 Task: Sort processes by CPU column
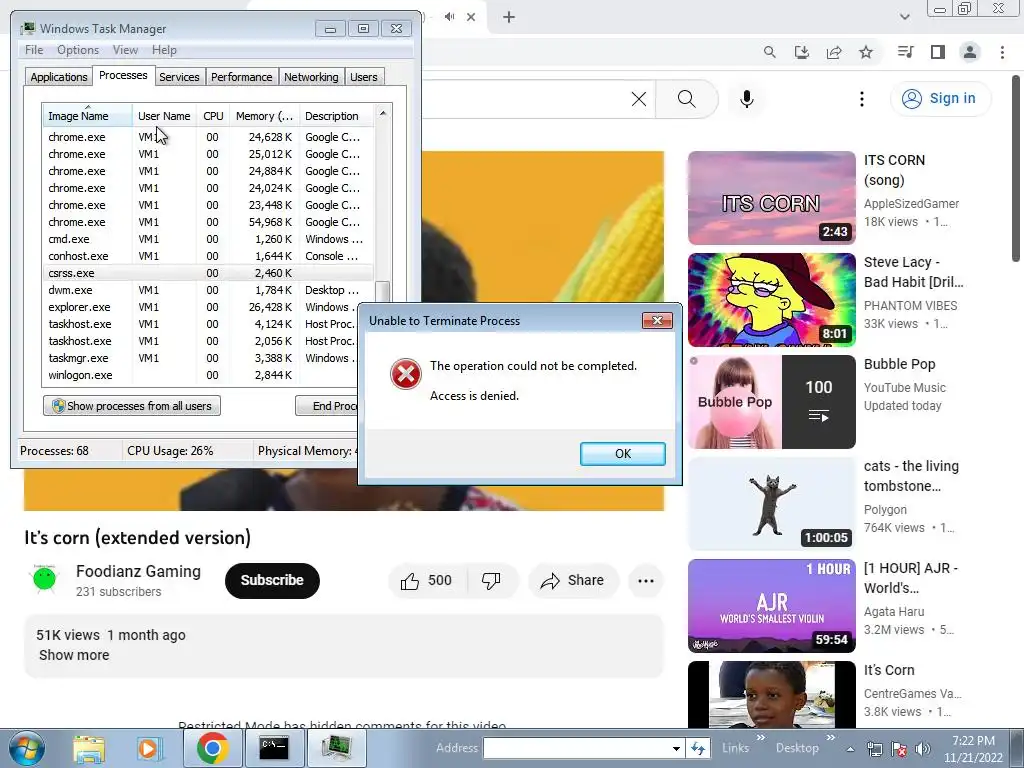pyautogui.click(x=213, y=116)
